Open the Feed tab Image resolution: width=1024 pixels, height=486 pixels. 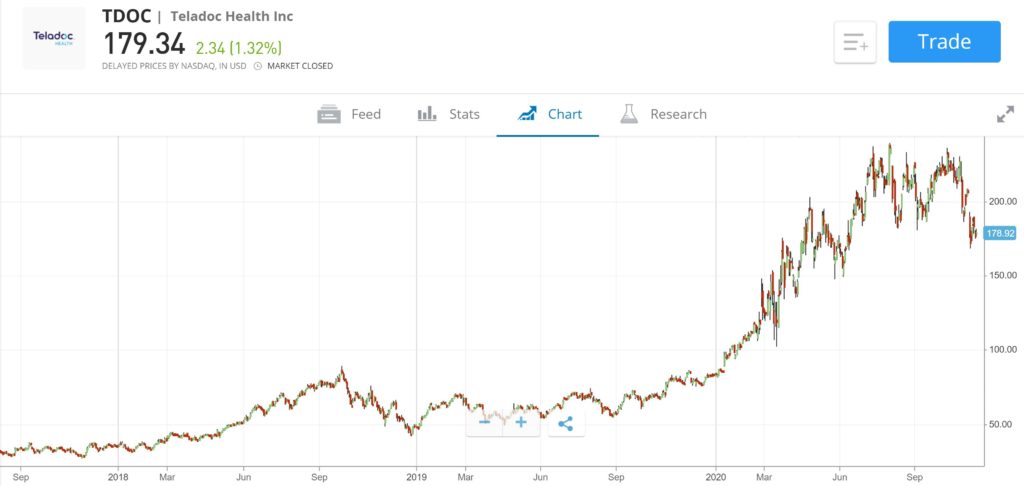(x=349, y=114)
